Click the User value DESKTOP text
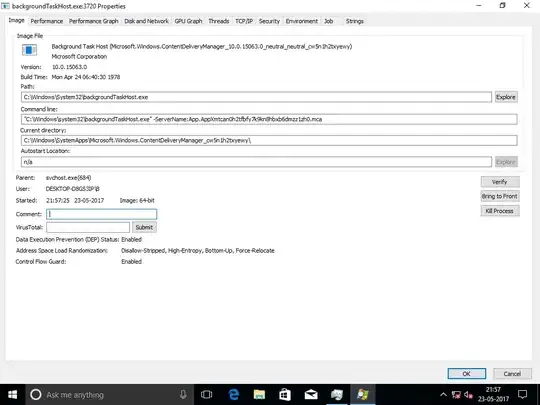 [73, 189]
